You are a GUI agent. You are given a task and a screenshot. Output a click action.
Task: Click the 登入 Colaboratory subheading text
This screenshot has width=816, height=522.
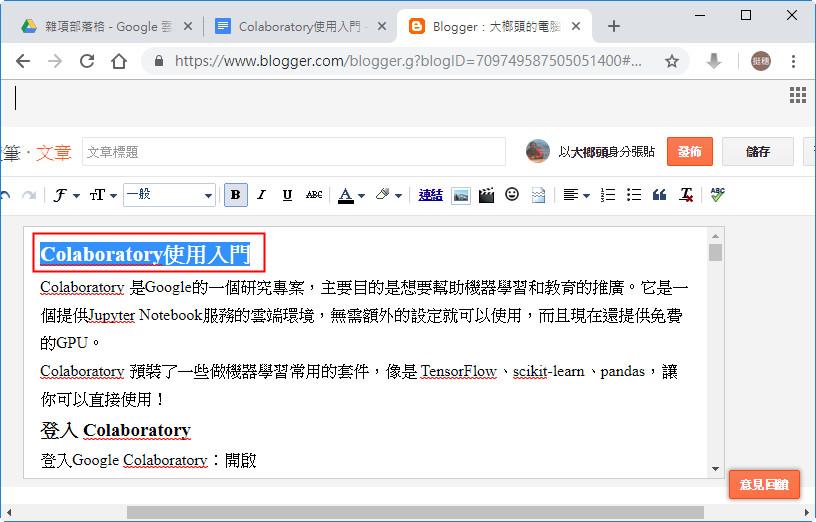tap(116, 430)
